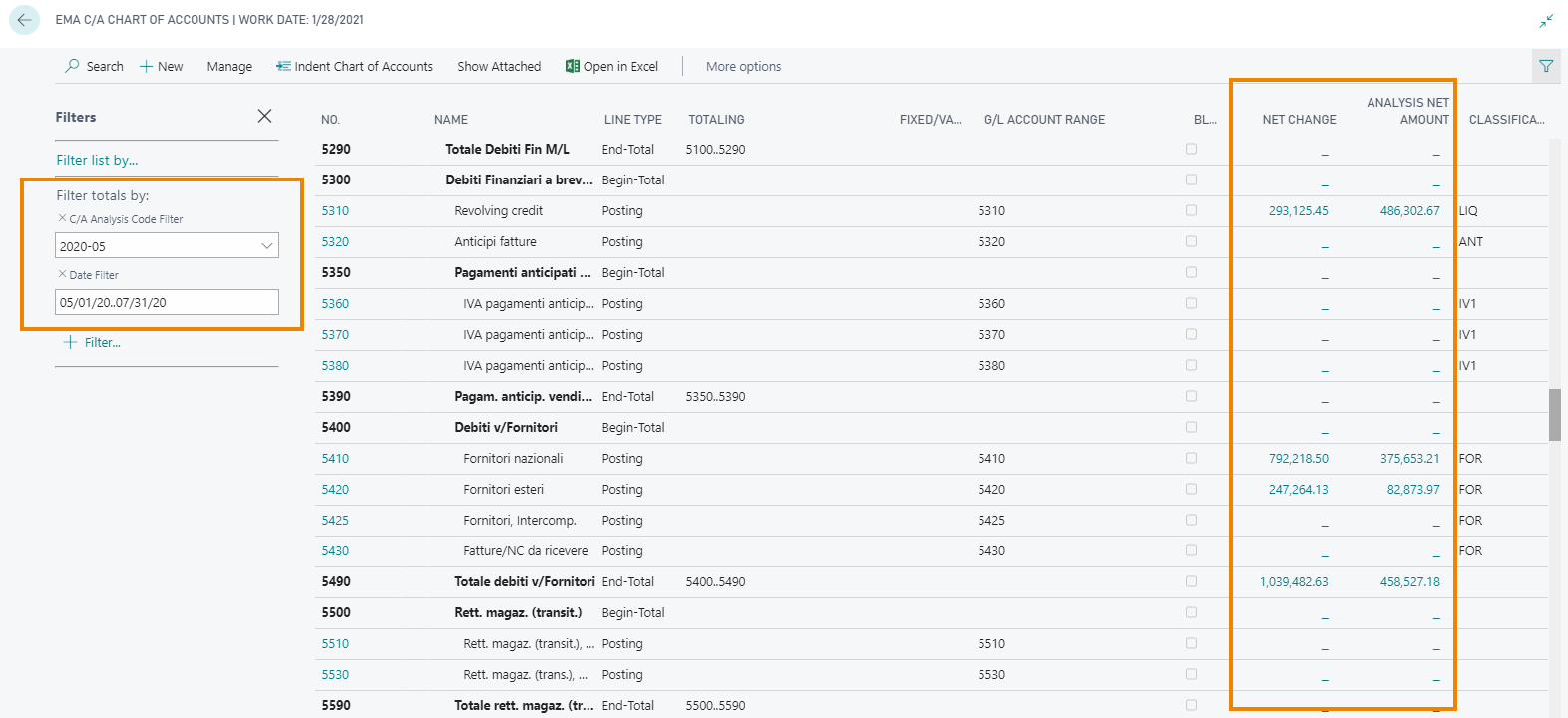Toggle Blocked checkbox for account 5490
Viewport: 1568px width, 718px height.
[x=1191, y=581]
